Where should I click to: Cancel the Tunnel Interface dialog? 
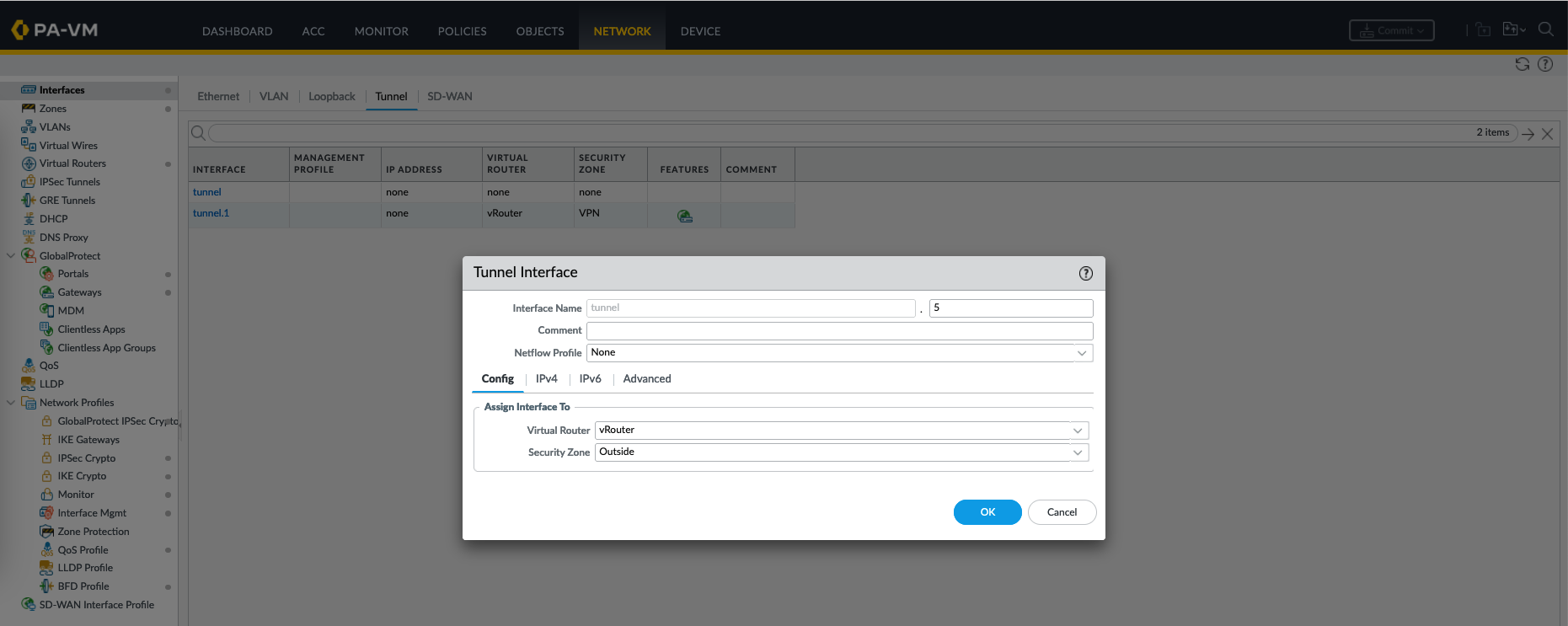pyautogui.click(x=1061, y=512)
